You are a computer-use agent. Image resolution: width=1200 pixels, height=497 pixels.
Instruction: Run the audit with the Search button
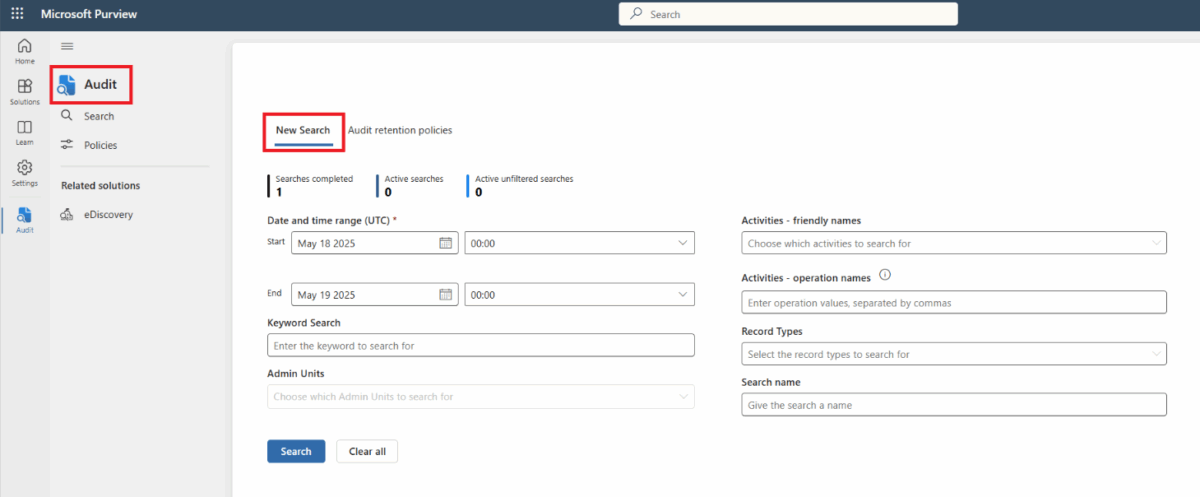296,451
